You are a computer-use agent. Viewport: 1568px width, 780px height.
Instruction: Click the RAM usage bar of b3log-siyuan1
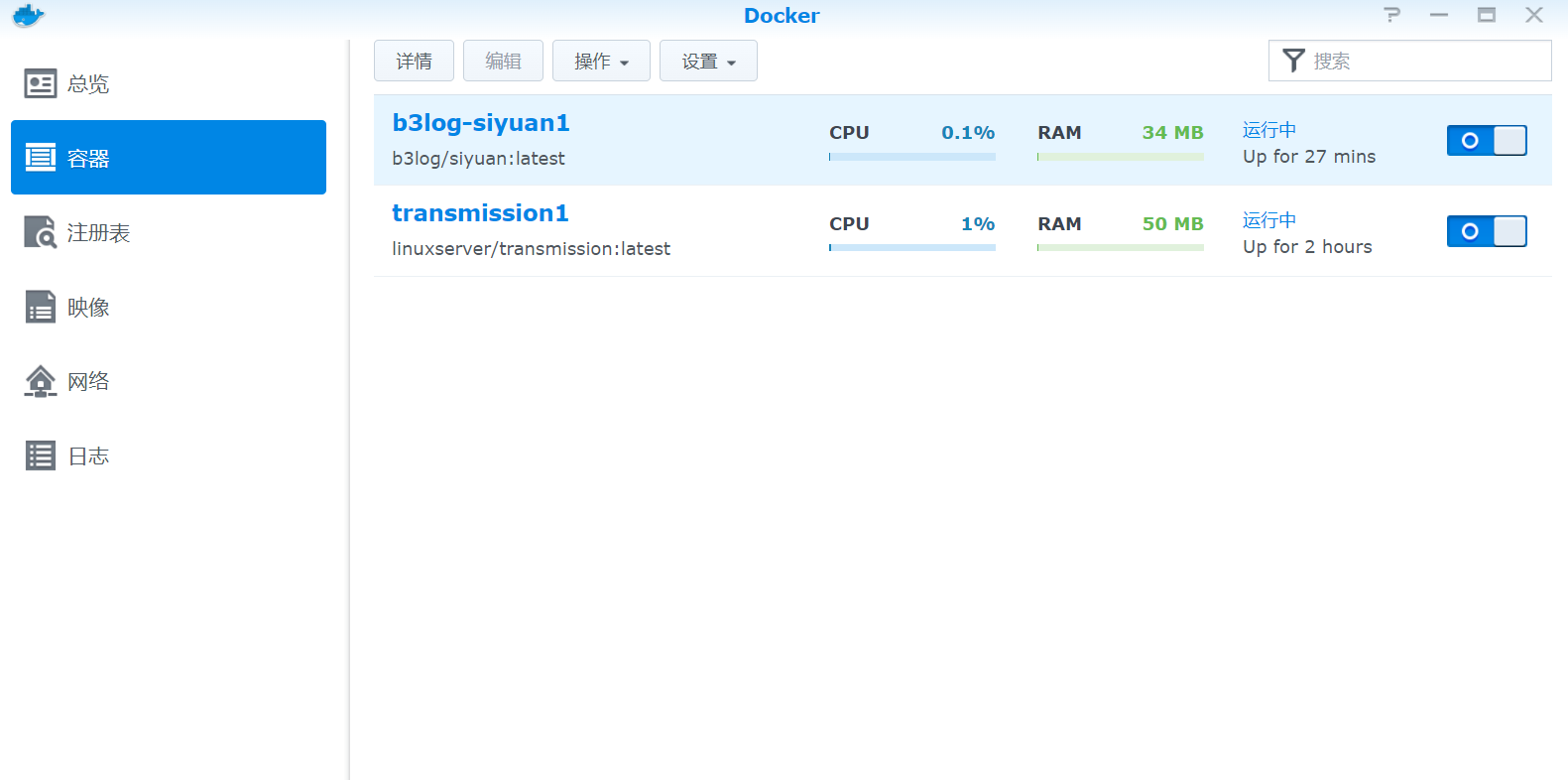point(1121,157)
